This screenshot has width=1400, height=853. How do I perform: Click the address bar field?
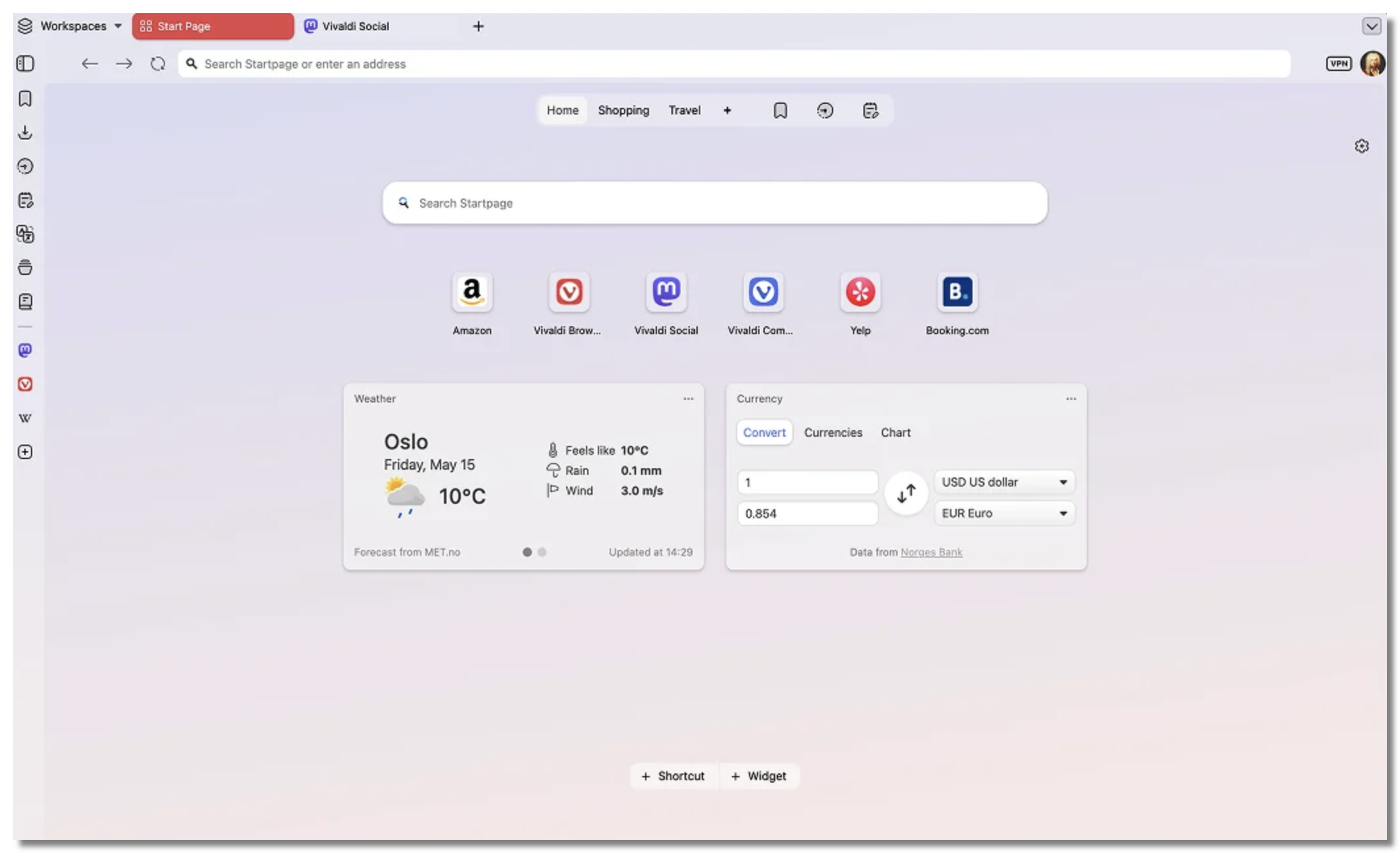(734, 64)
